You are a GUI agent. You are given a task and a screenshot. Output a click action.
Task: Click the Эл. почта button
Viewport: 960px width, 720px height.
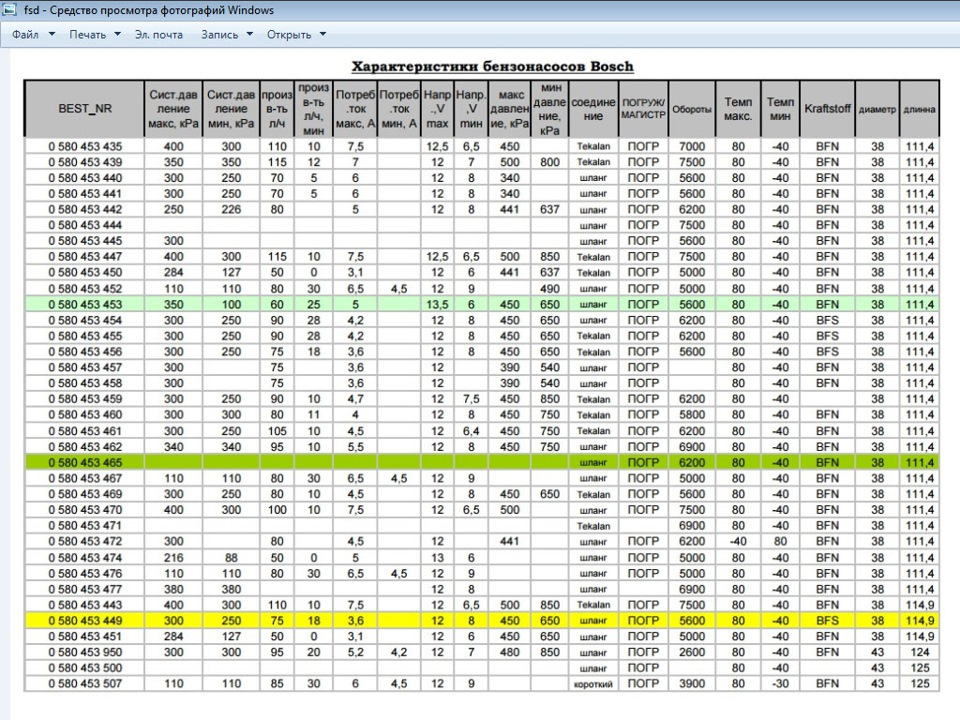[159, 34]
